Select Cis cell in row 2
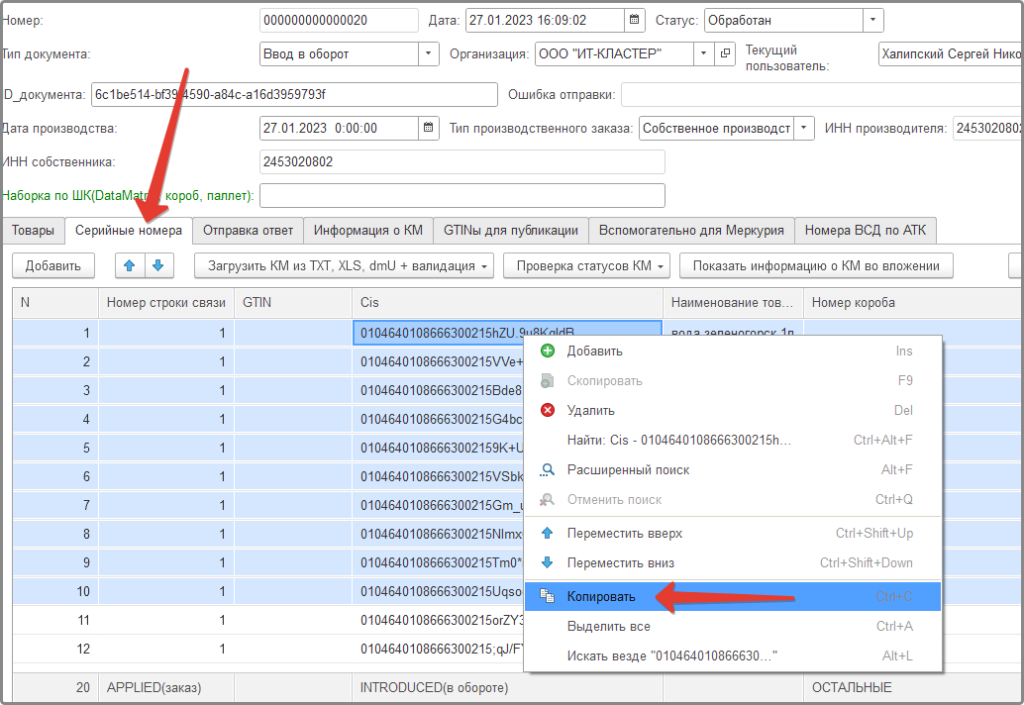The height and width of the screenshot is (705, 1024). [438, 362]
